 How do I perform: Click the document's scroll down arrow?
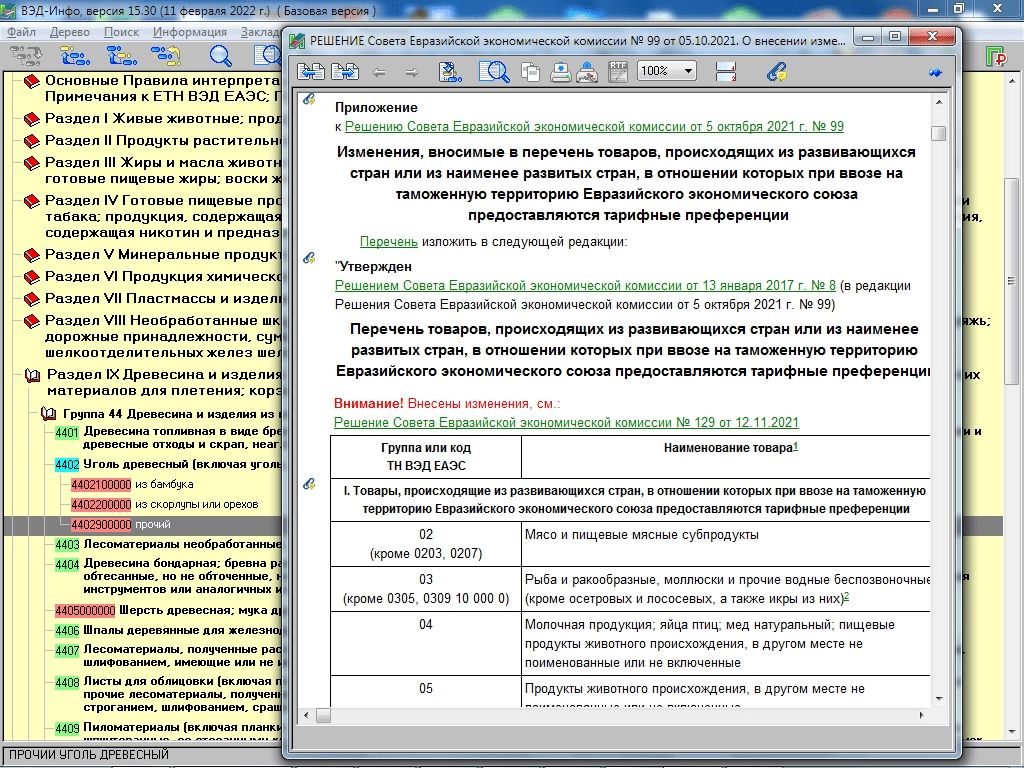[x=938, y=699]
